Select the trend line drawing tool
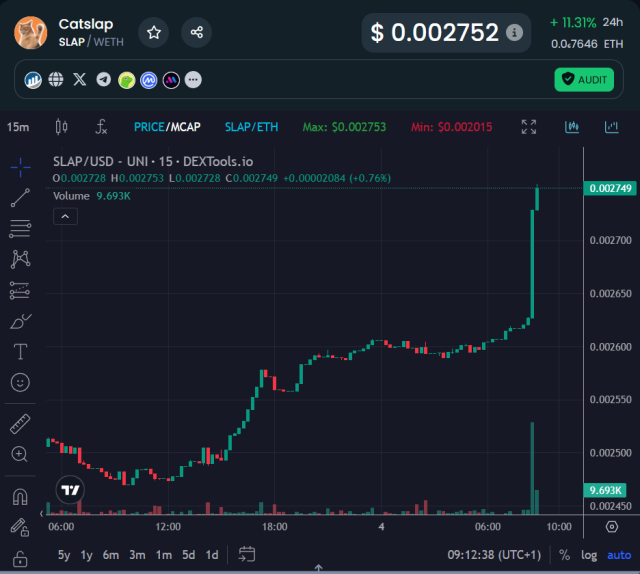Image resolution: width=640 pixels, height=574 pixels. click(20, 198)
